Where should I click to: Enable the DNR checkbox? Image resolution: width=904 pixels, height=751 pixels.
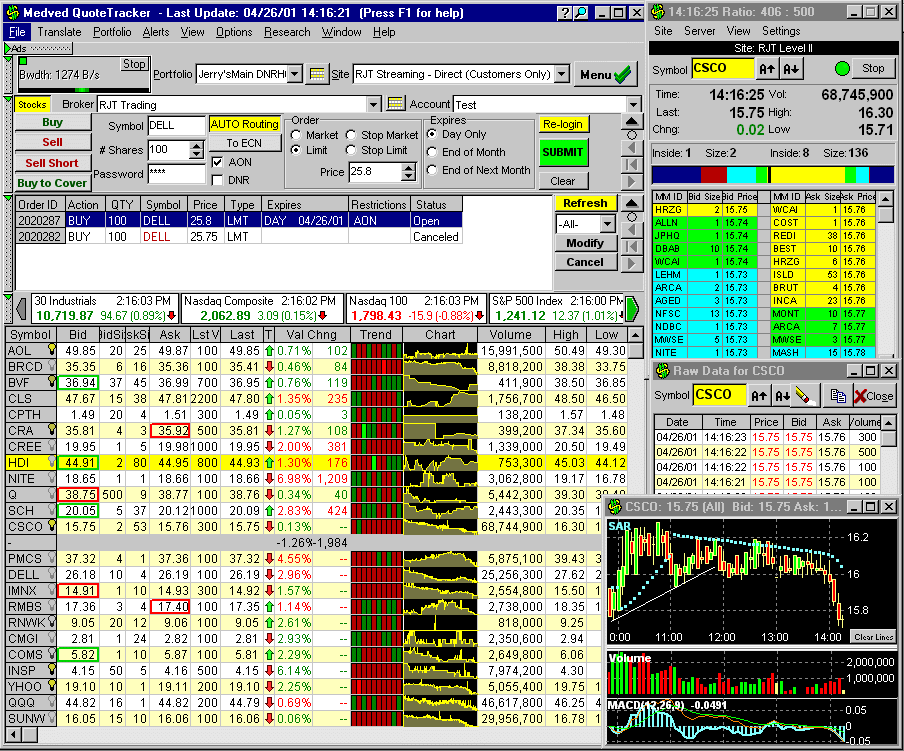pos(218,180)
